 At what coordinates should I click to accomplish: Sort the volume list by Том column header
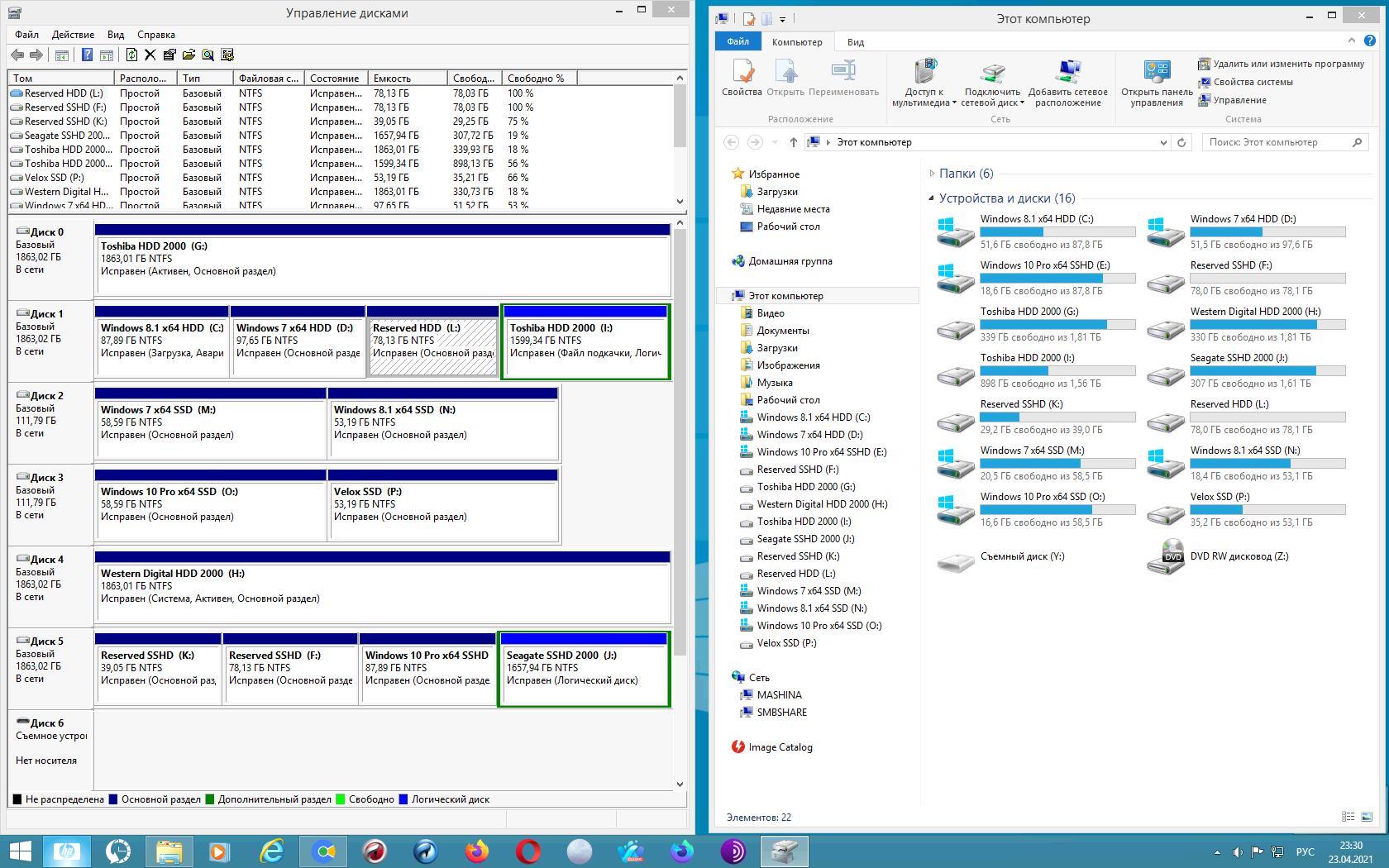61,79
